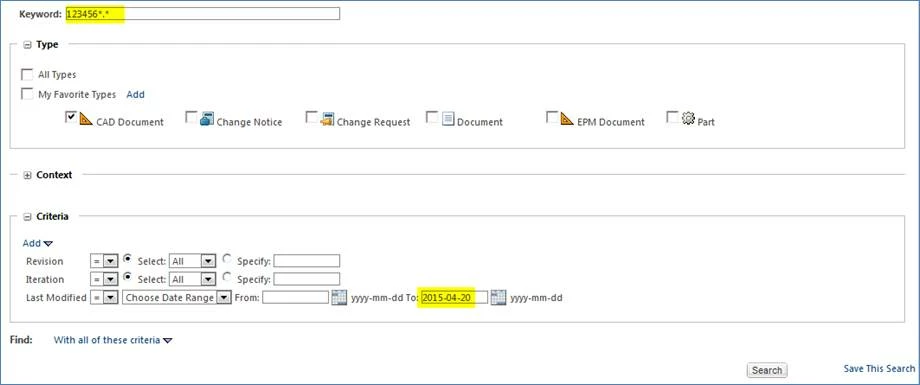920x385 pixels.
Task: Choose the Revision Select radio button
Action: (x=127, y=259)
